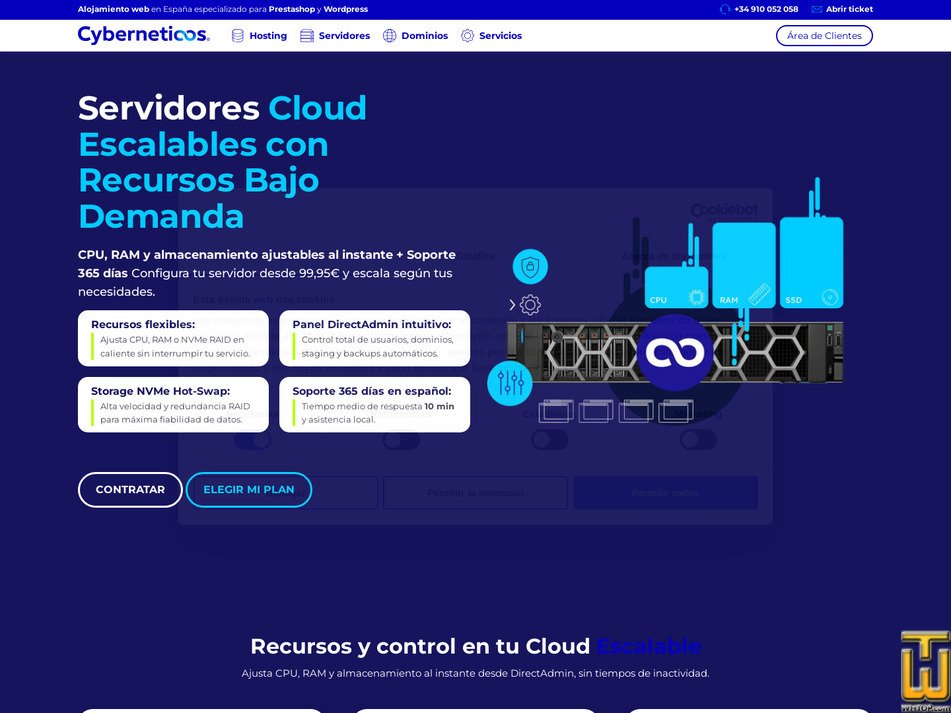The width and height of the screenshot is (951, 713).
Task: Click the Área de Clientes button
Action: (x=824, y=36)
